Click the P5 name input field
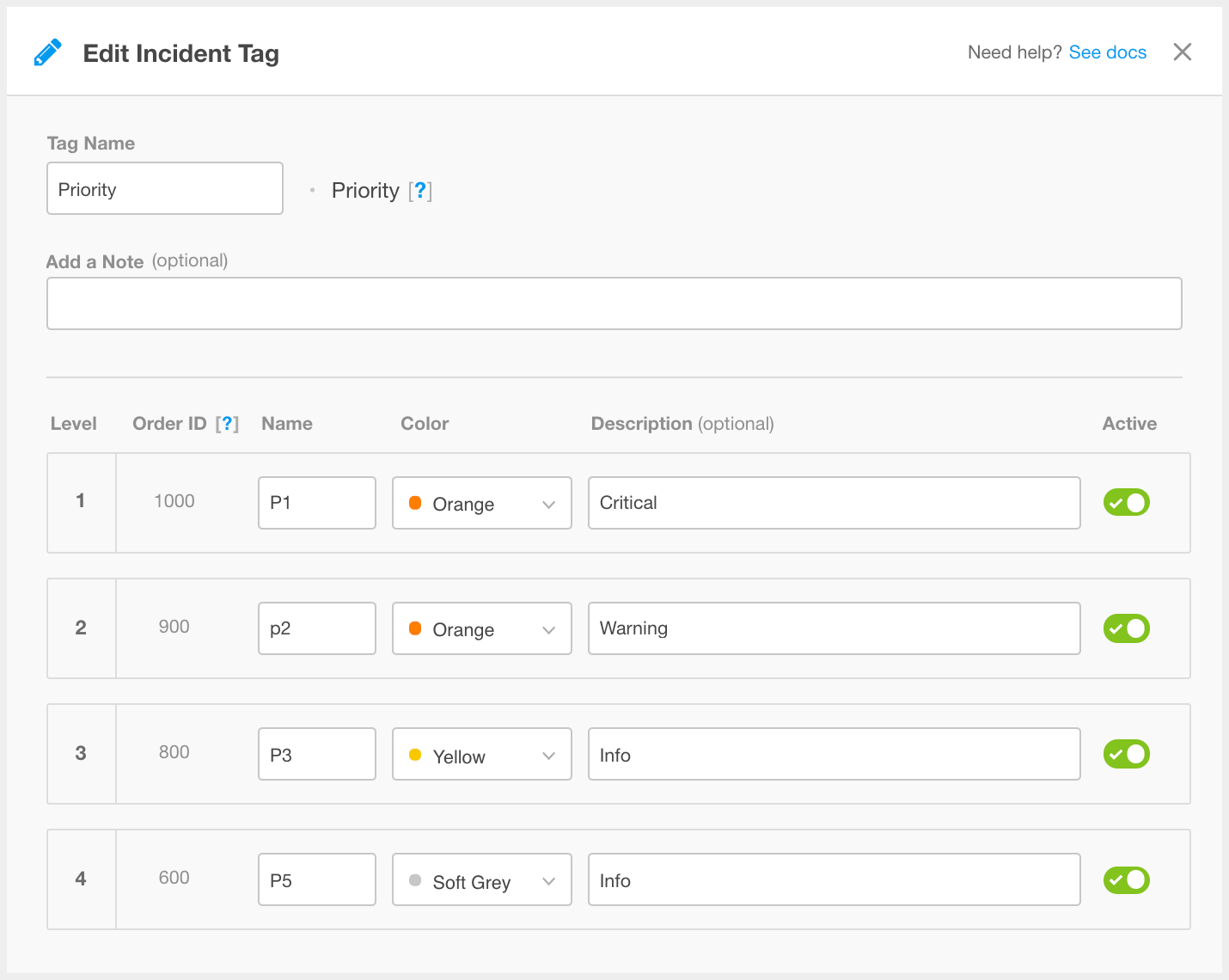The height and width of the screenshot is (980, 1229). click(316, 879)
